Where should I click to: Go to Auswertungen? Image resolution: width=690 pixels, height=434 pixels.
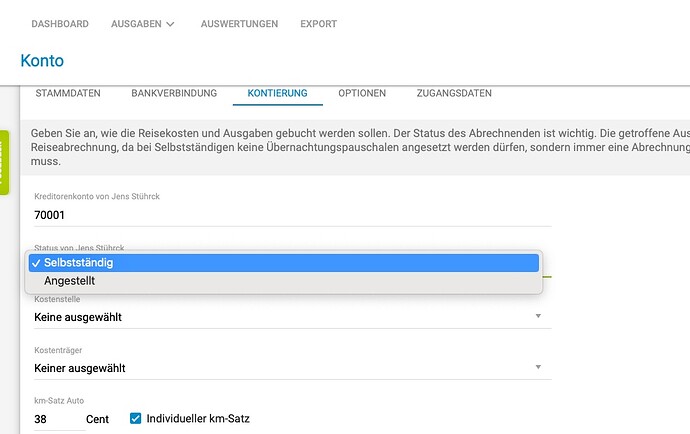pos(239,24)
